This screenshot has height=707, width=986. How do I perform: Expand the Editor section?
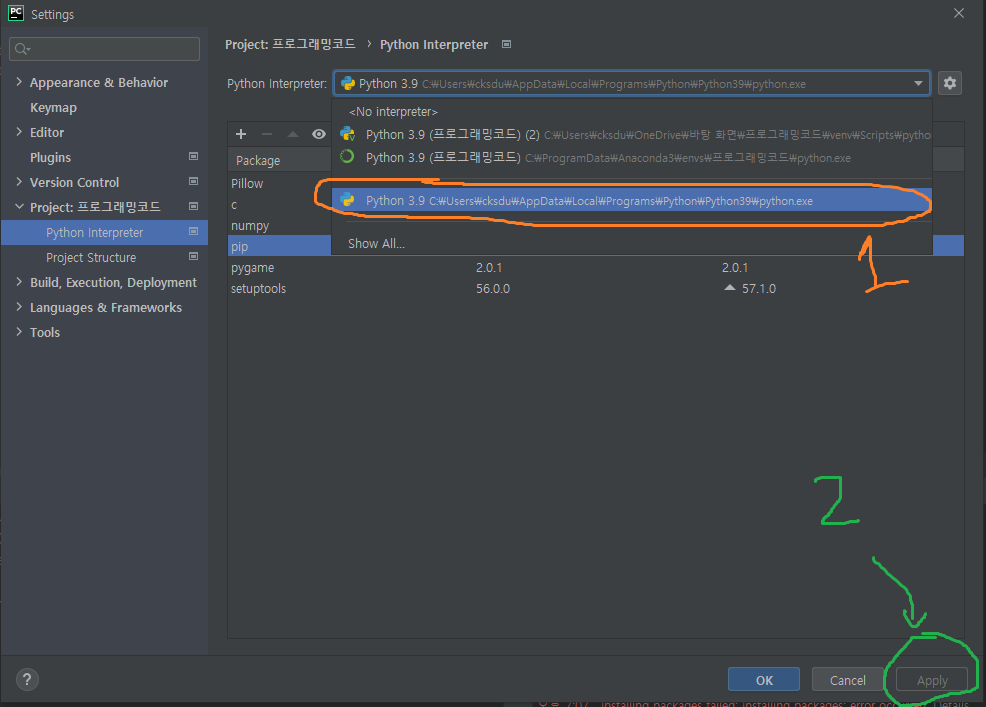pos(19,131)
